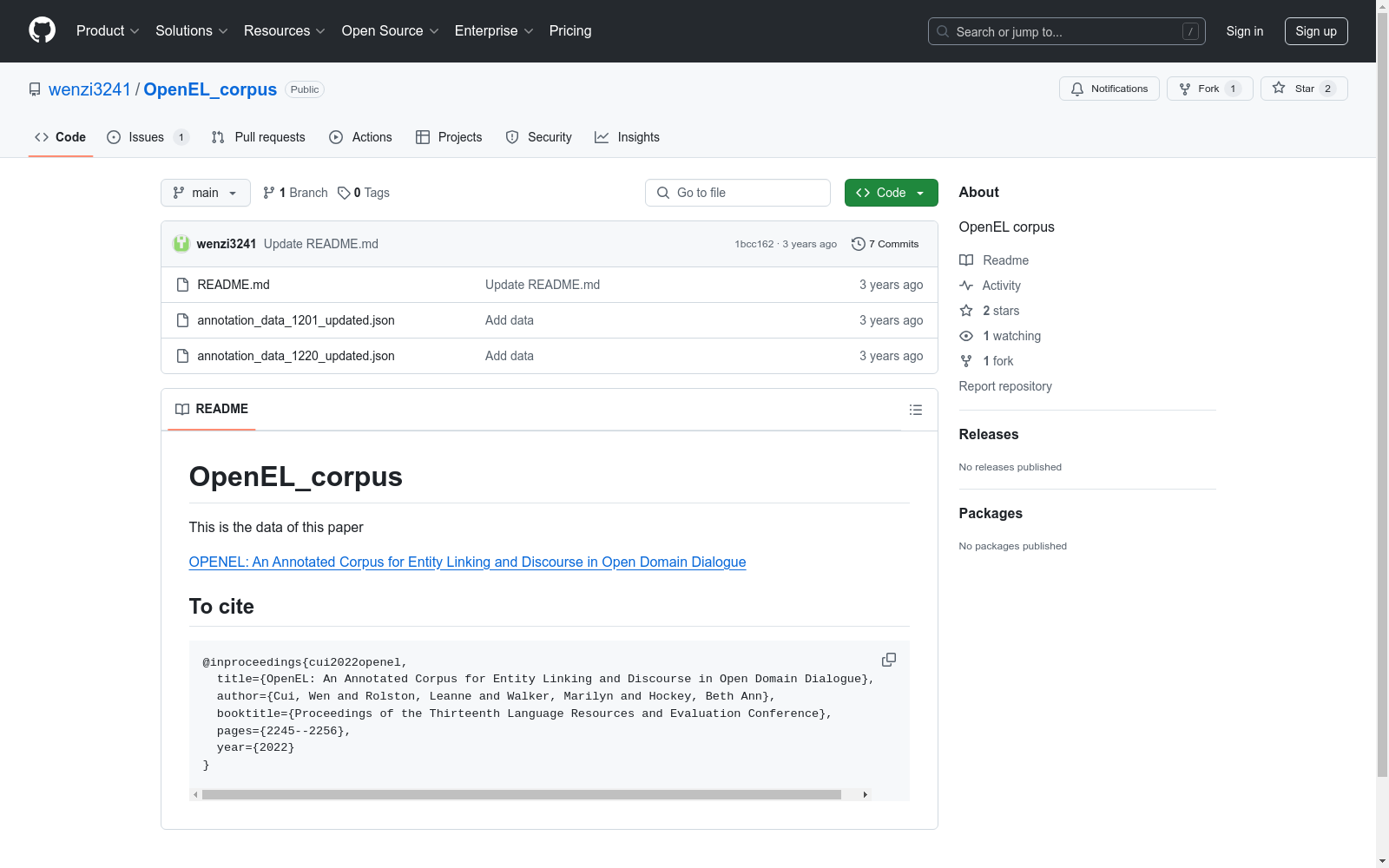Open the wenzi3241 owner profile link
Image resolution: width=1389 pixels, height=868 pixels.
(89, 89)
